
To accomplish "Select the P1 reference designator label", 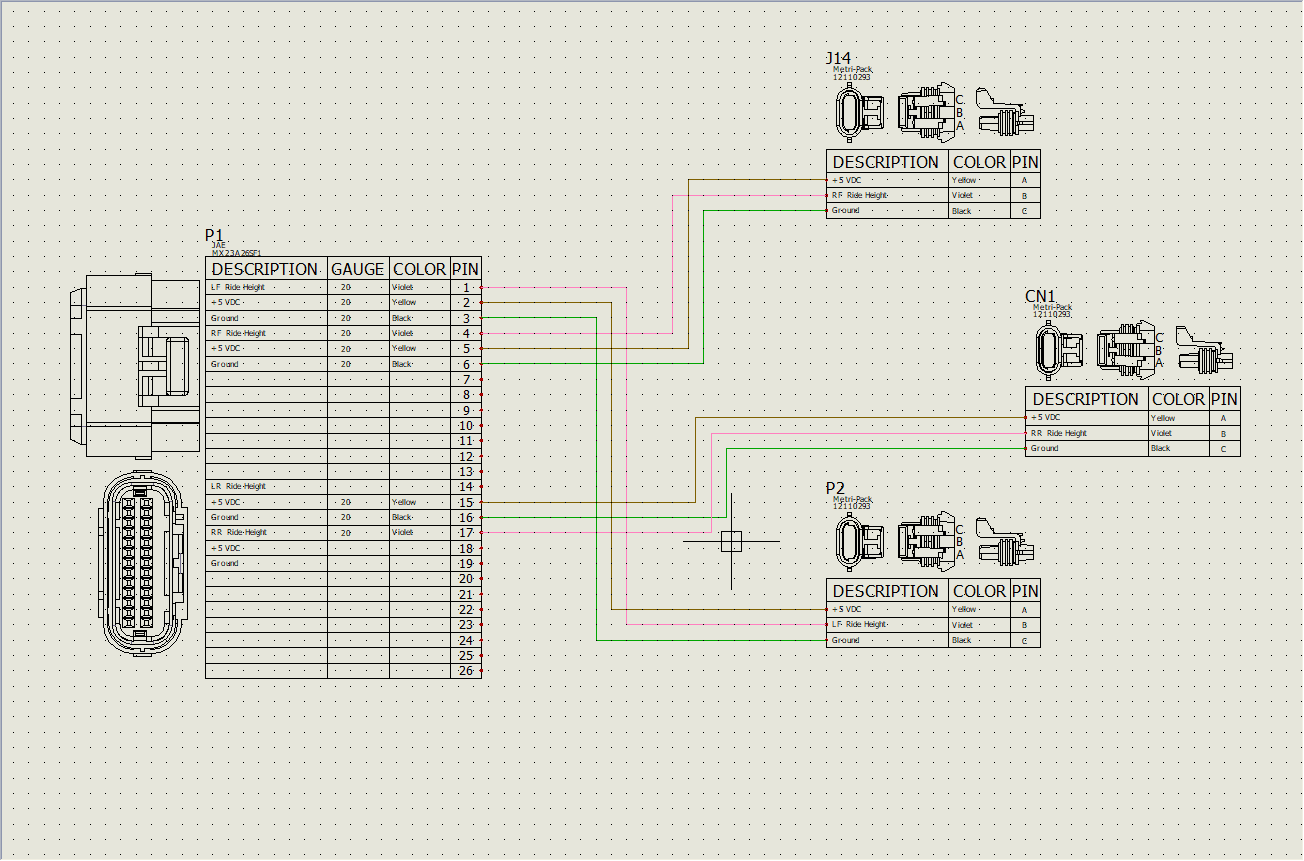I will [x=215, y=236].
